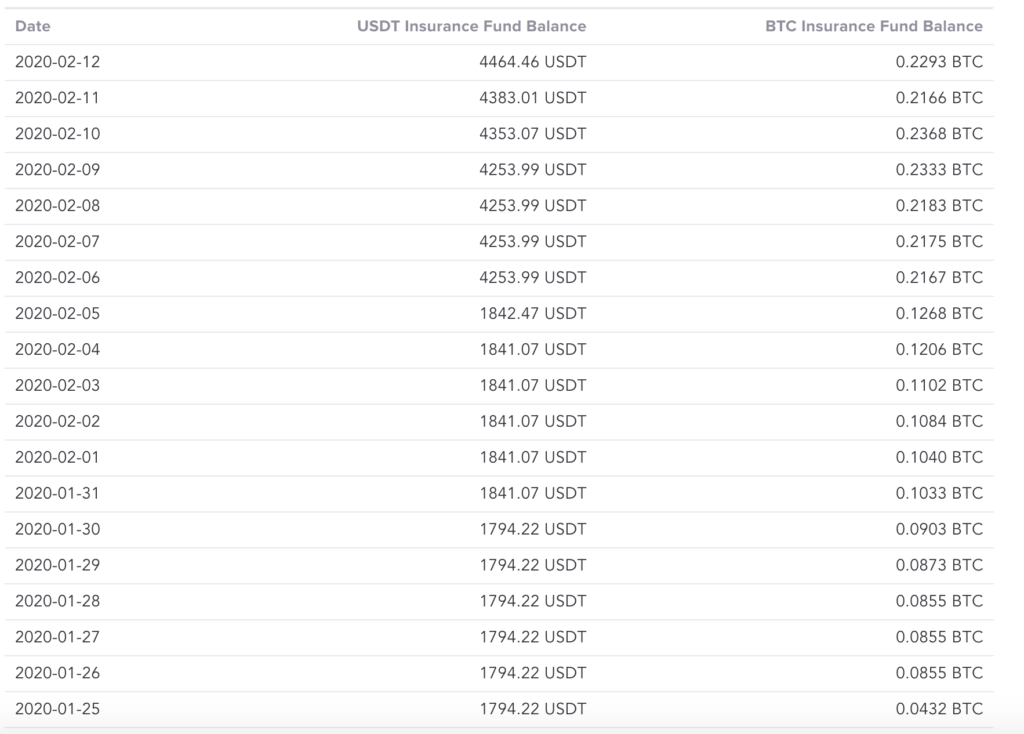Select the 1842.47 USDT value
The image size is (1024, 734).
click(533, 313)
